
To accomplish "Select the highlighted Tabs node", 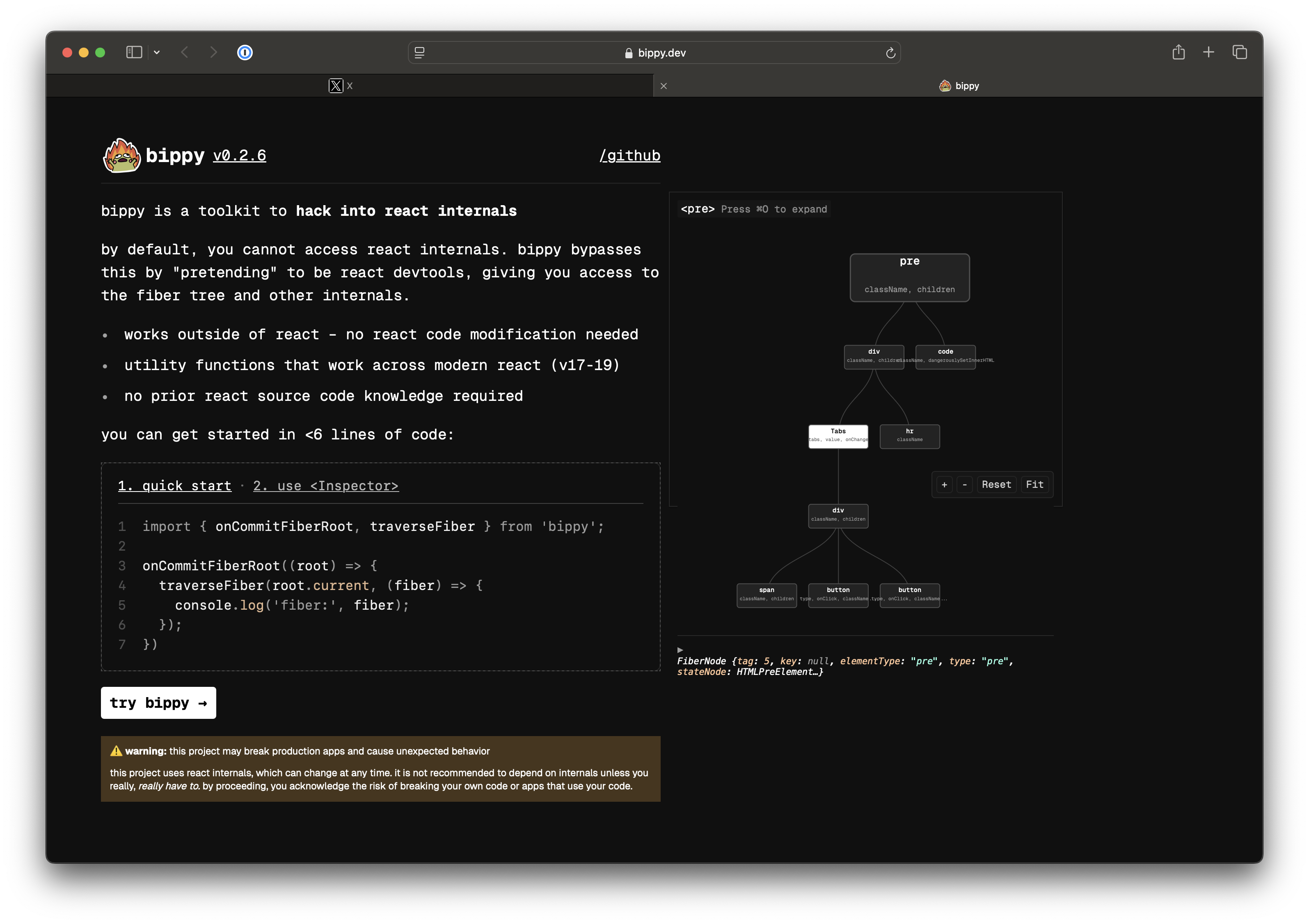I will coord(838,437).
